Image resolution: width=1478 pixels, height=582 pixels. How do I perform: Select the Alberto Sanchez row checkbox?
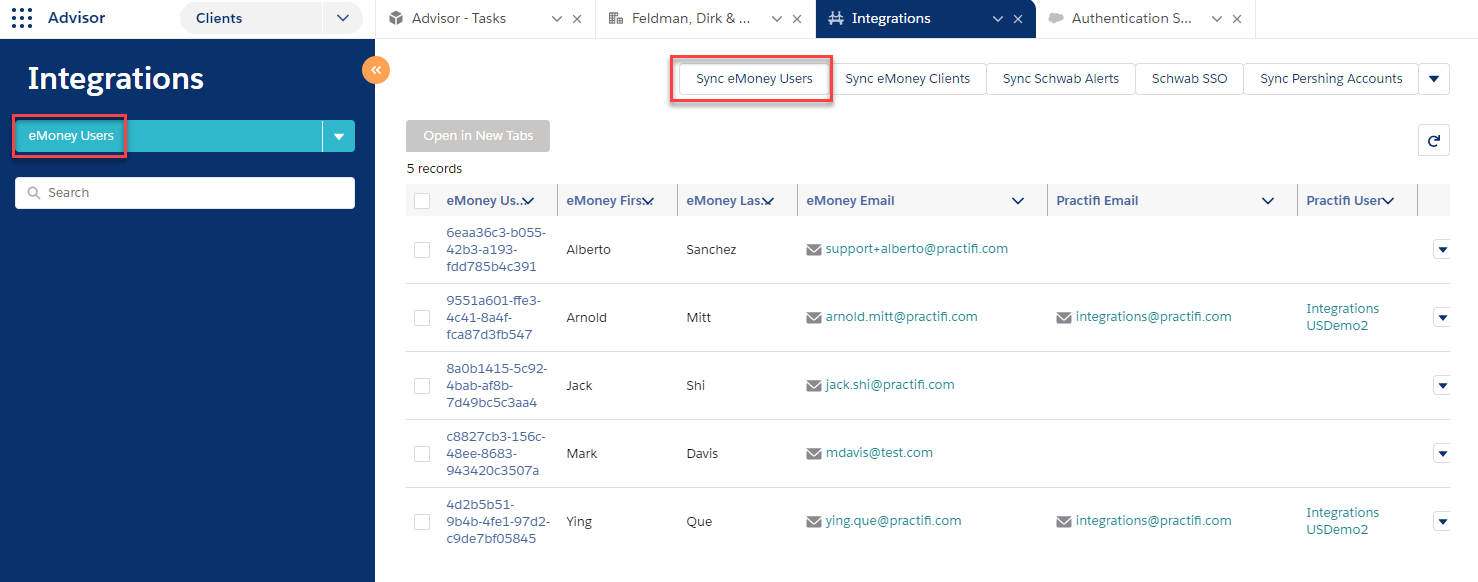(x=422, y=250)
